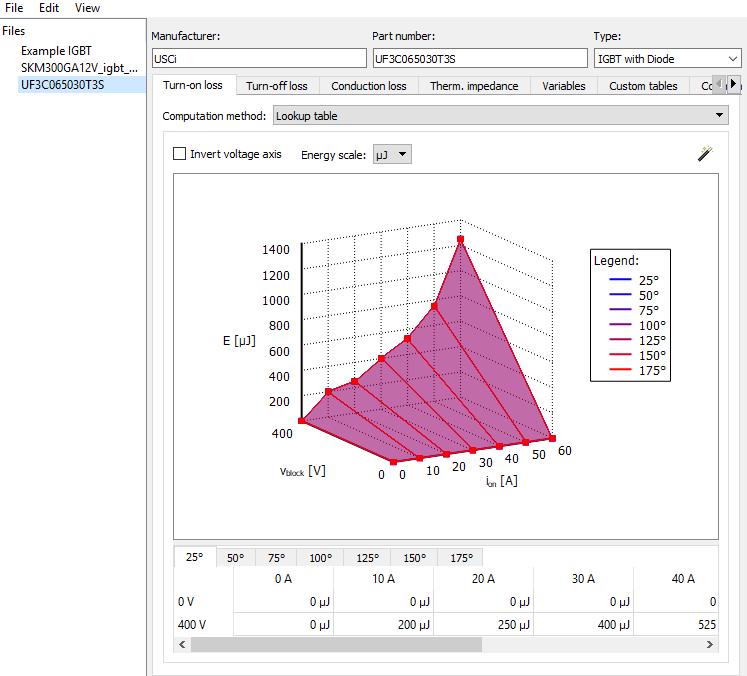747x676 pixels.
Task: Click the 400 V, 0 A cell
Action: point(283,625)
